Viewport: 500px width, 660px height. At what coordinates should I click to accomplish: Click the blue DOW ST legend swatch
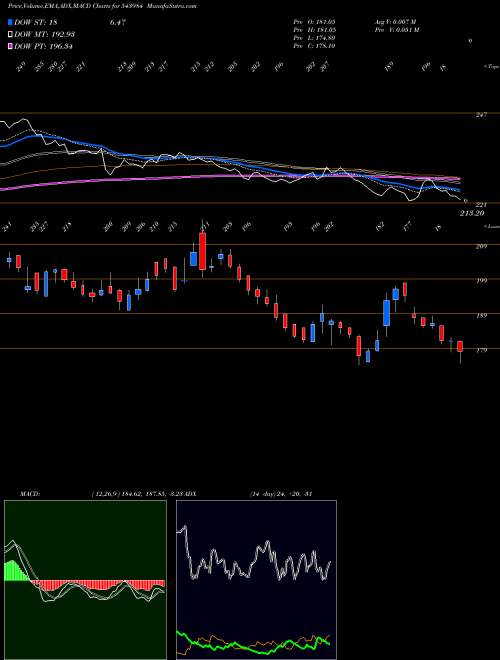pyautogui.click(x=10, y=22)
